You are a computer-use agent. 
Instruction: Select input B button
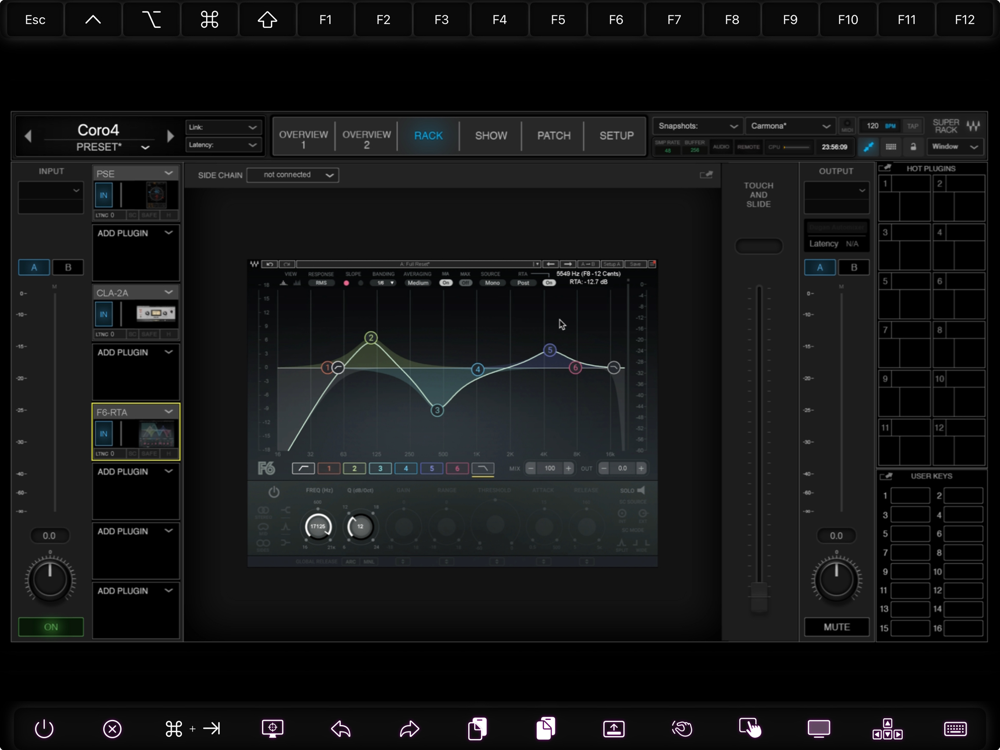[x=68, y=267]
